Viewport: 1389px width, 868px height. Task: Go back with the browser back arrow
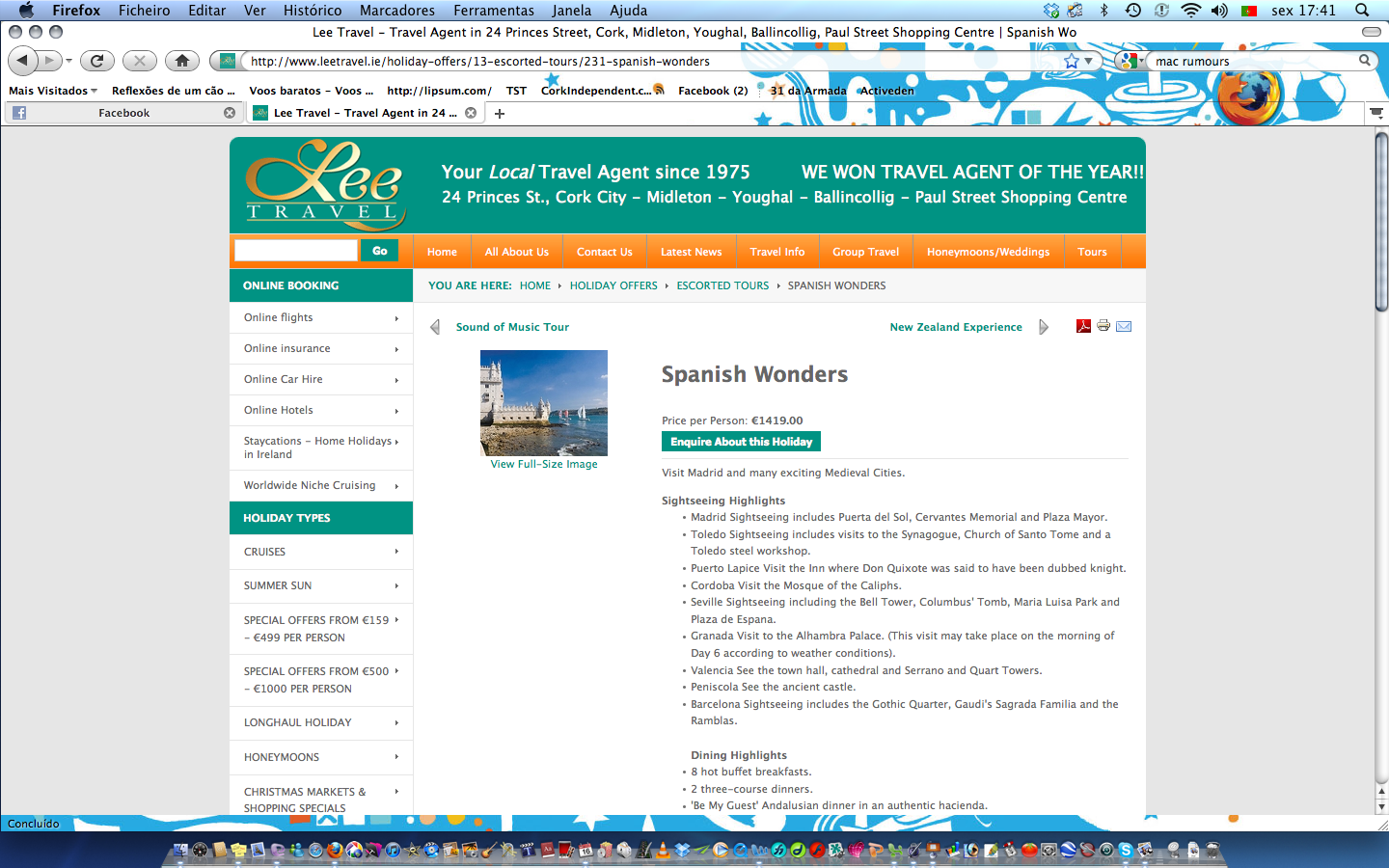click(x=23, y=61)
